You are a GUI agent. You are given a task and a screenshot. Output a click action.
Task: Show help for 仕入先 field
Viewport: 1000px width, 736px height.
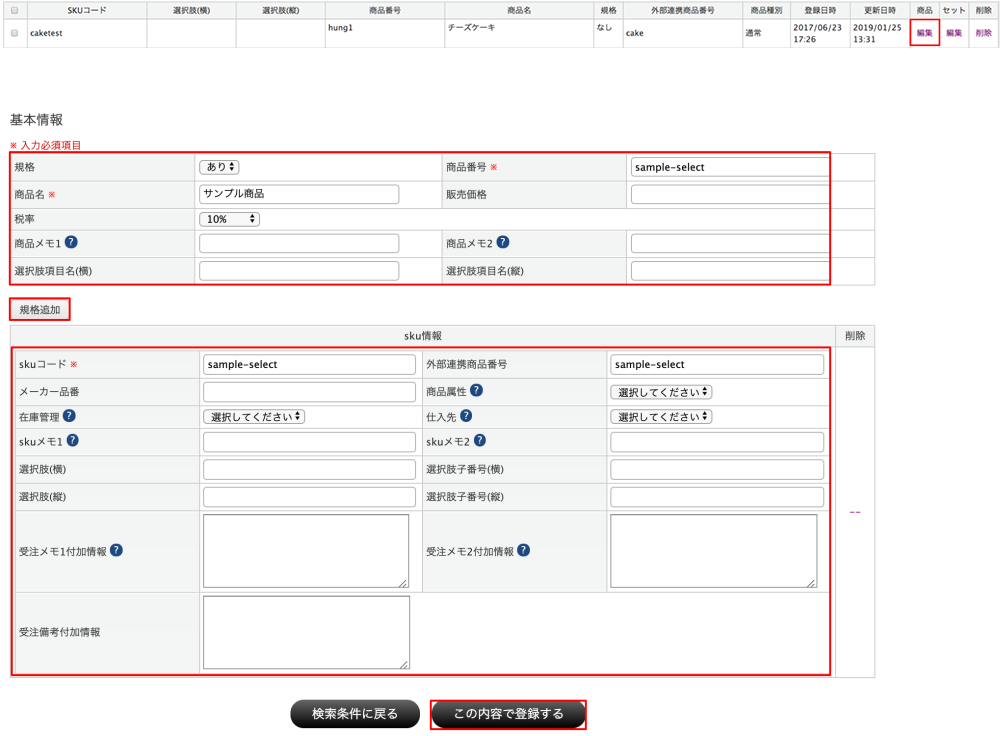click(x=466, y=416)
